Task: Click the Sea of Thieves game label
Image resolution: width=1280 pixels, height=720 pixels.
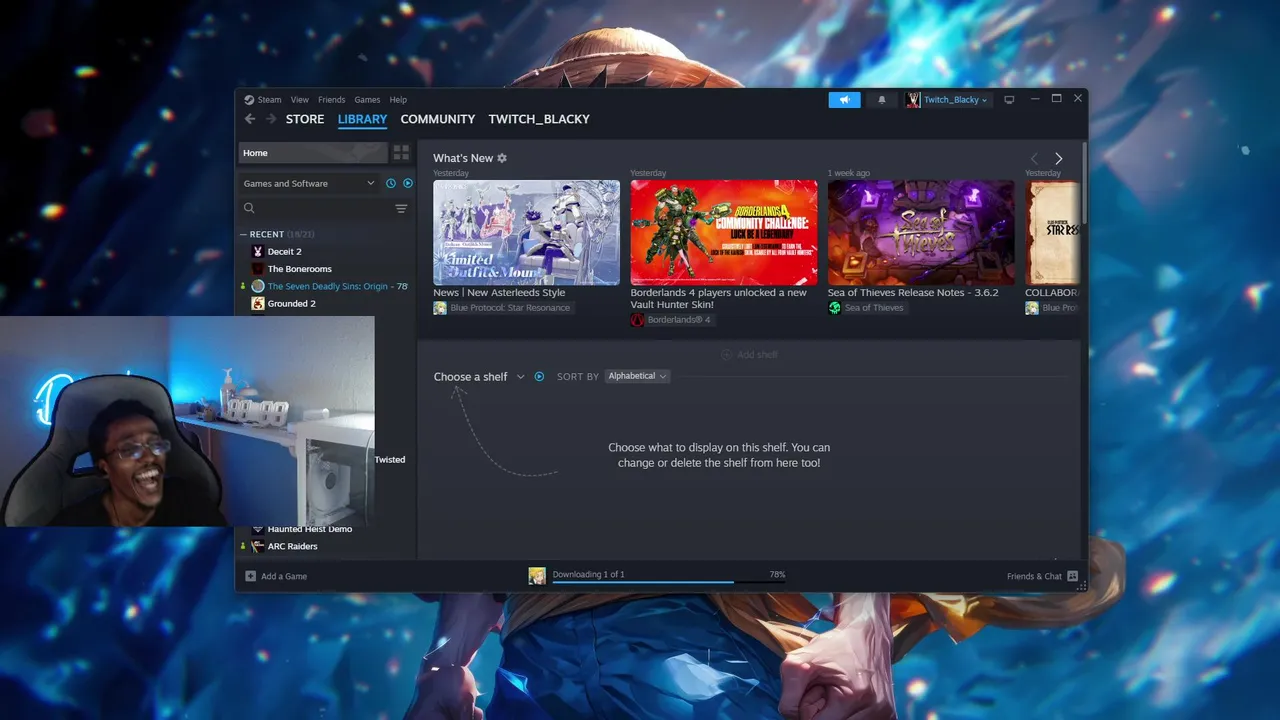Action: click(874, 308)
